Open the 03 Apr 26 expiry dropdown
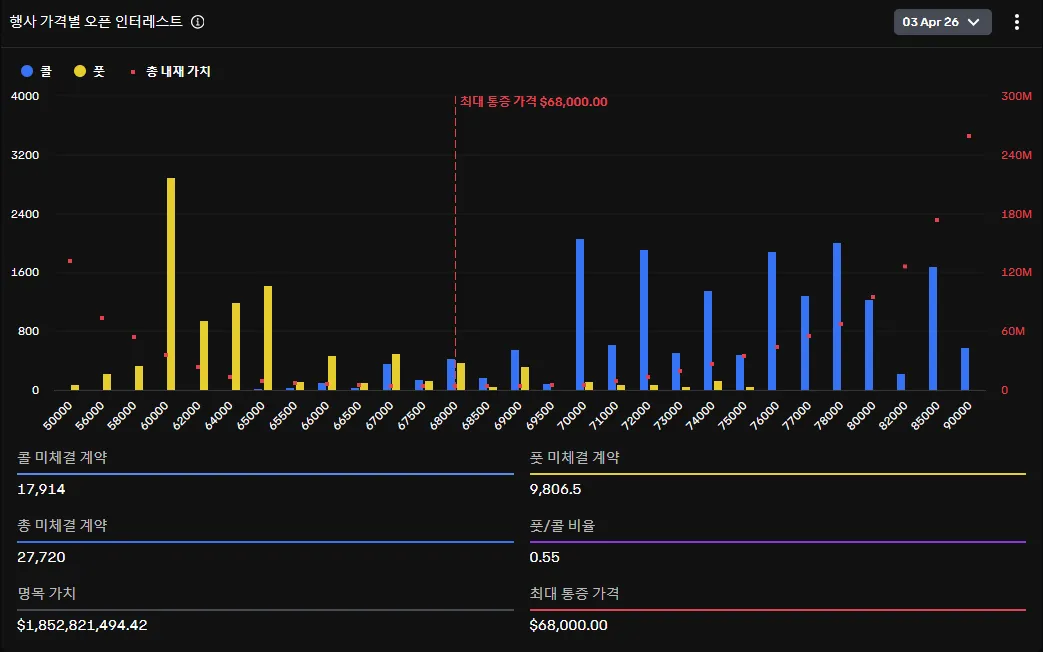This screenshot has width=1043, height=652. tap(942, 22)
